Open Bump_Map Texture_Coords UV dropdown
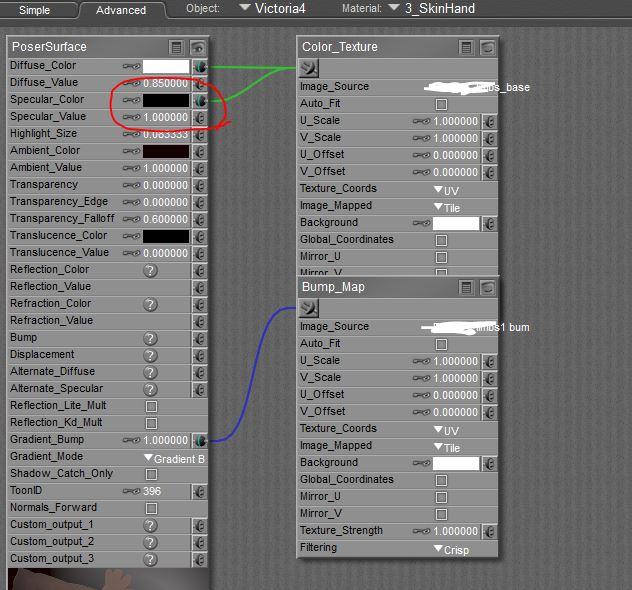The image size is (632, 590). (x=447, y=430)
